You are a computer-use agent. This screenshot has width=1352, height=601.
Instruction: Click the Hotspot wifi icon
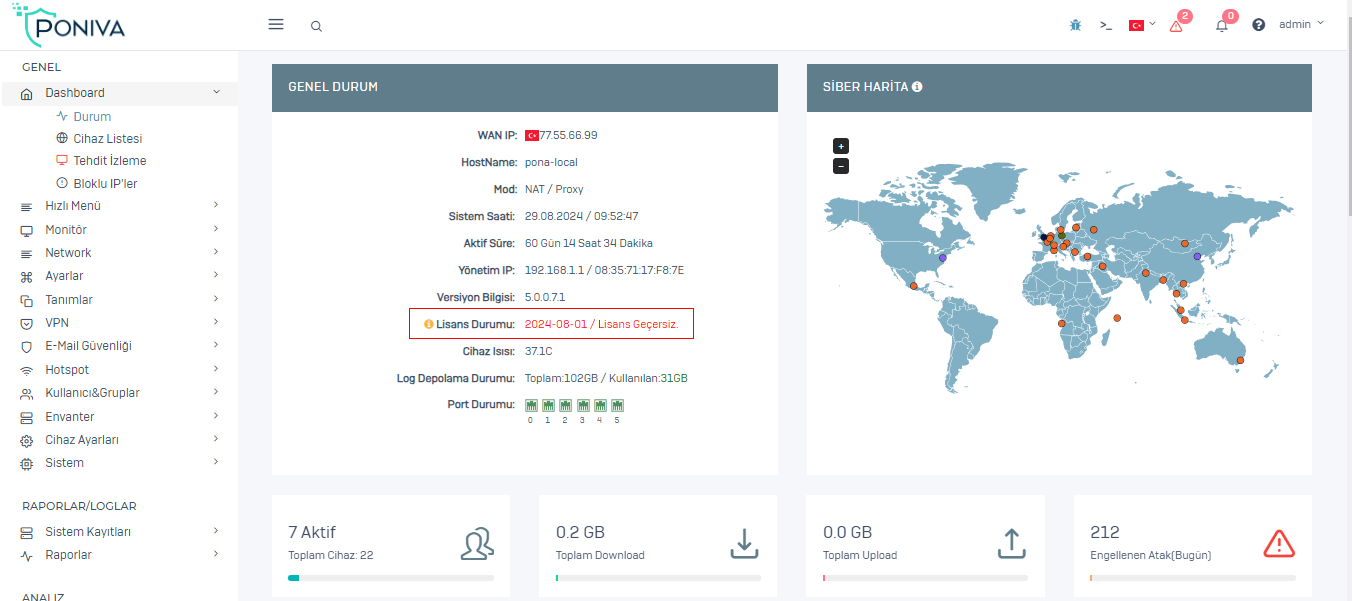pyautogui.click(x=27, y=371)
